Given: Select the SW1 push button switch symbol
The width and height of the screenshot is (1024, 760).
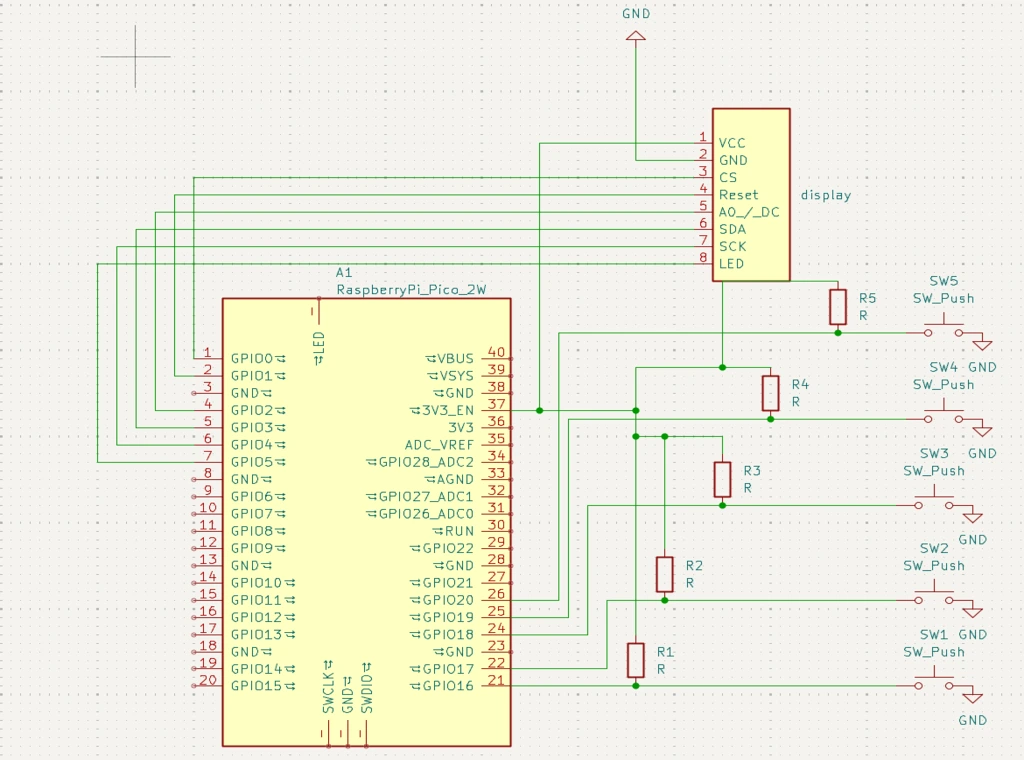Looking at the screenshot, I should tap(934, 680).
